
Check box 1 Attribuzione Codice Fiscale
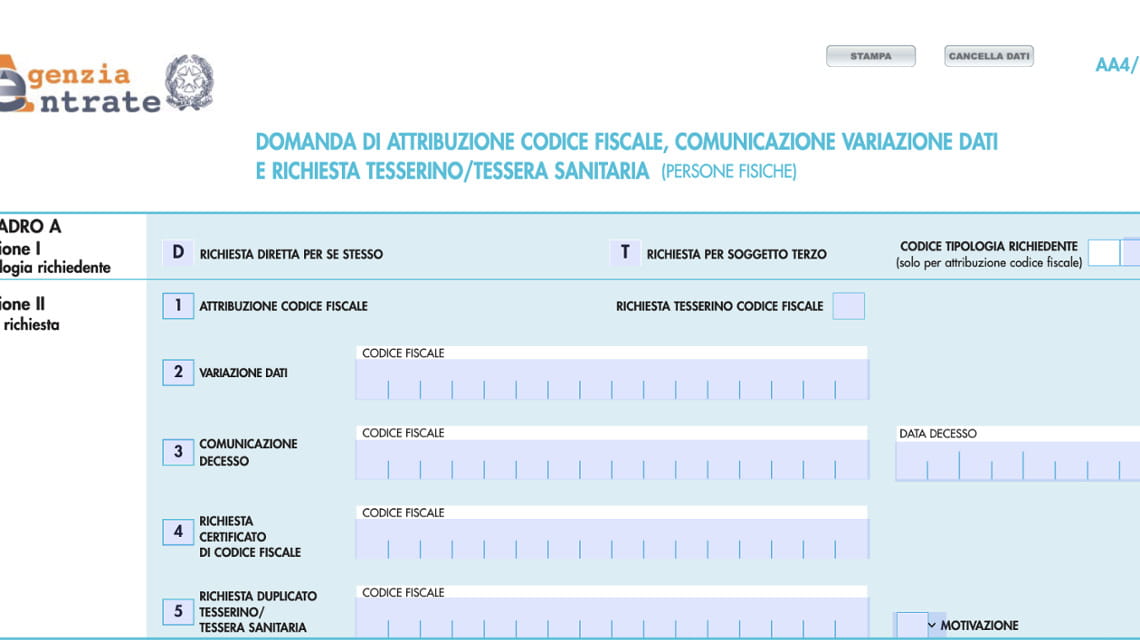point(178,306)
